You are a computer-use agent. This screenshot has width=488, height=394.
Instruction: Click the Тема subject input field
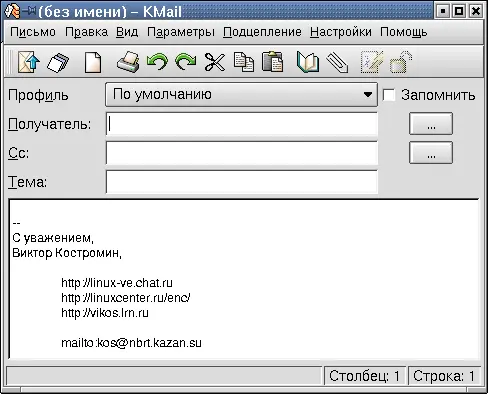(x=242, y=182)
